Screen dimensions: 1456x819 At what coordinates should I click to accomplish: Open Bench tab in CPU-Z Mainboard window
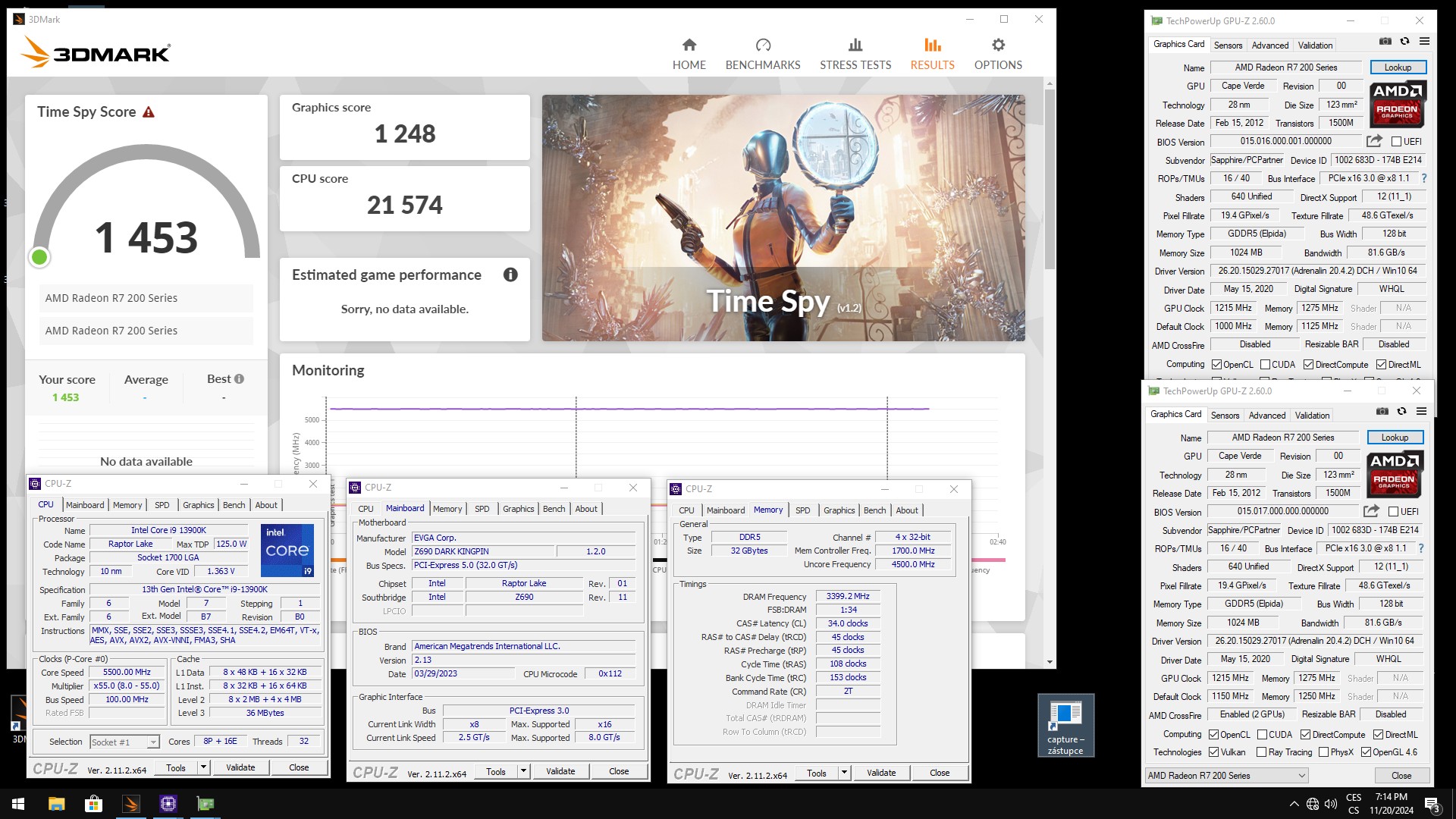coord(554,509)
